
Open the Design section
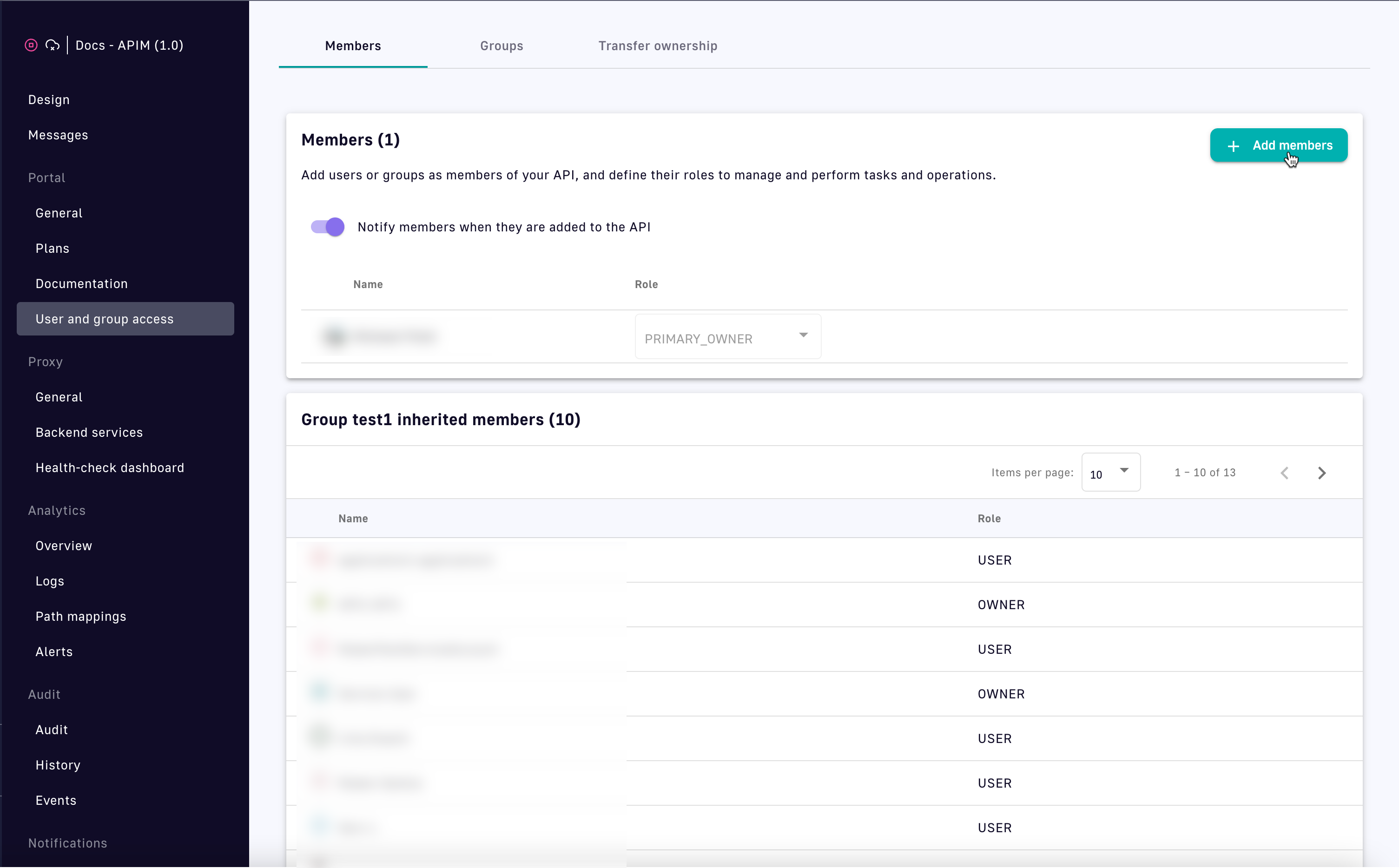pos(49,100)
